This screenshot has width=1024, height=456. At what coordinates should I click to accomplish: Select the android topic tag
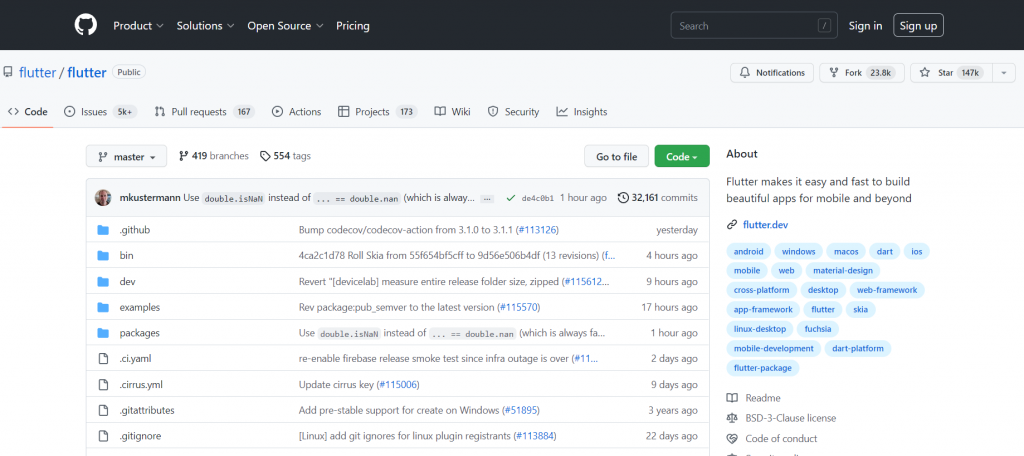[x=748, y=251]
